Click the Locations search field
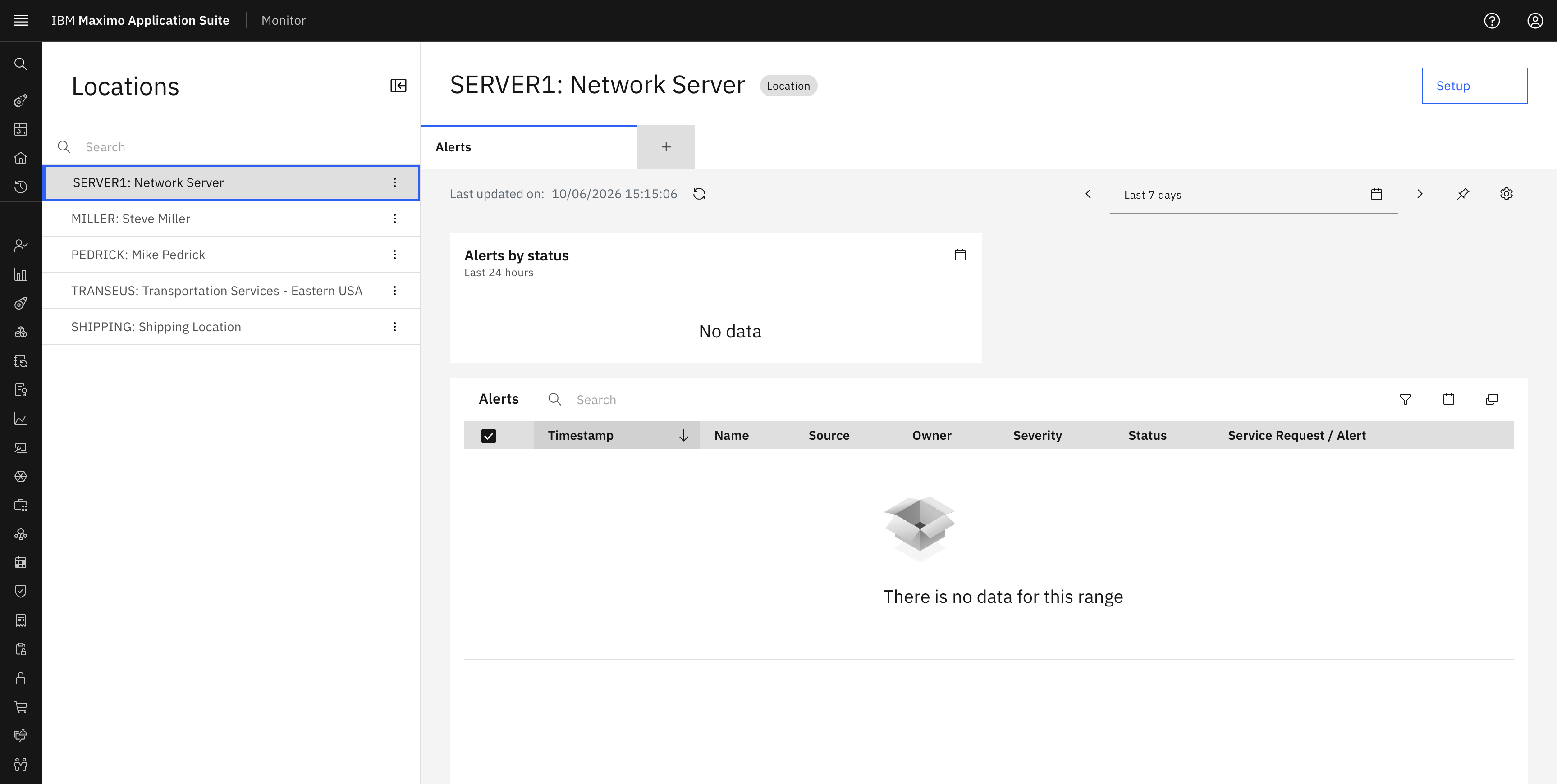The image size is (1557, 784). point(232,147)
